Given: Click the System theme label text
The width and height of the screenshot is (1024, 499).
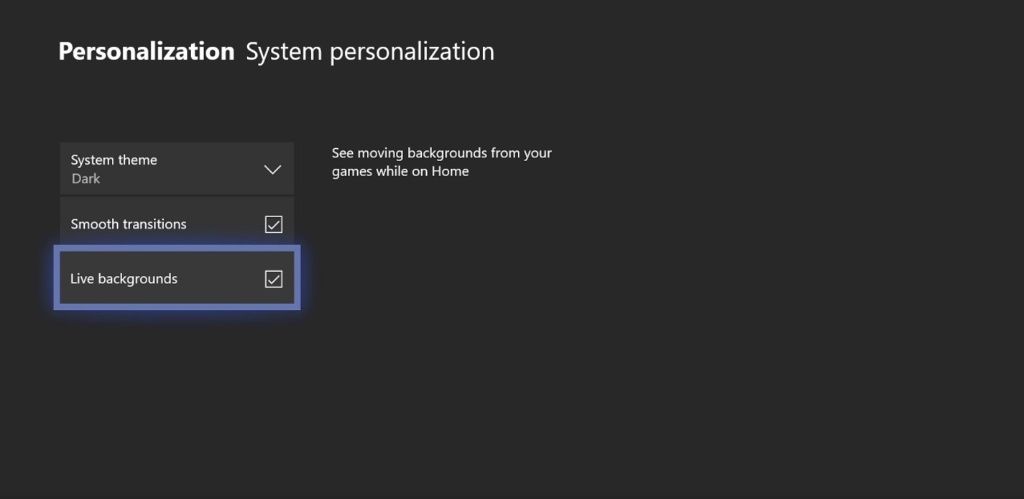Looking at the screenshot, I should pos(113,160).
